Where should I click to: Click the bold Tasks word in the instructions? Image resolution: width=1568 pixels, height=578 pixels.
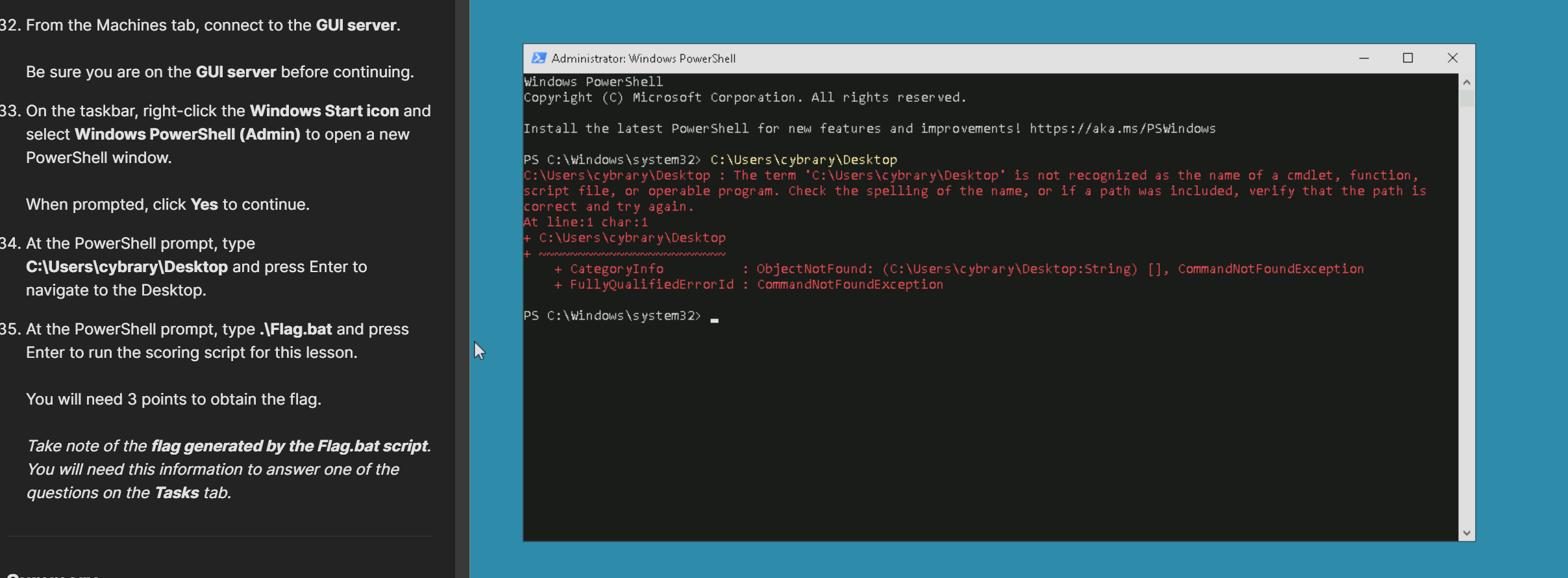coord(177,493)
